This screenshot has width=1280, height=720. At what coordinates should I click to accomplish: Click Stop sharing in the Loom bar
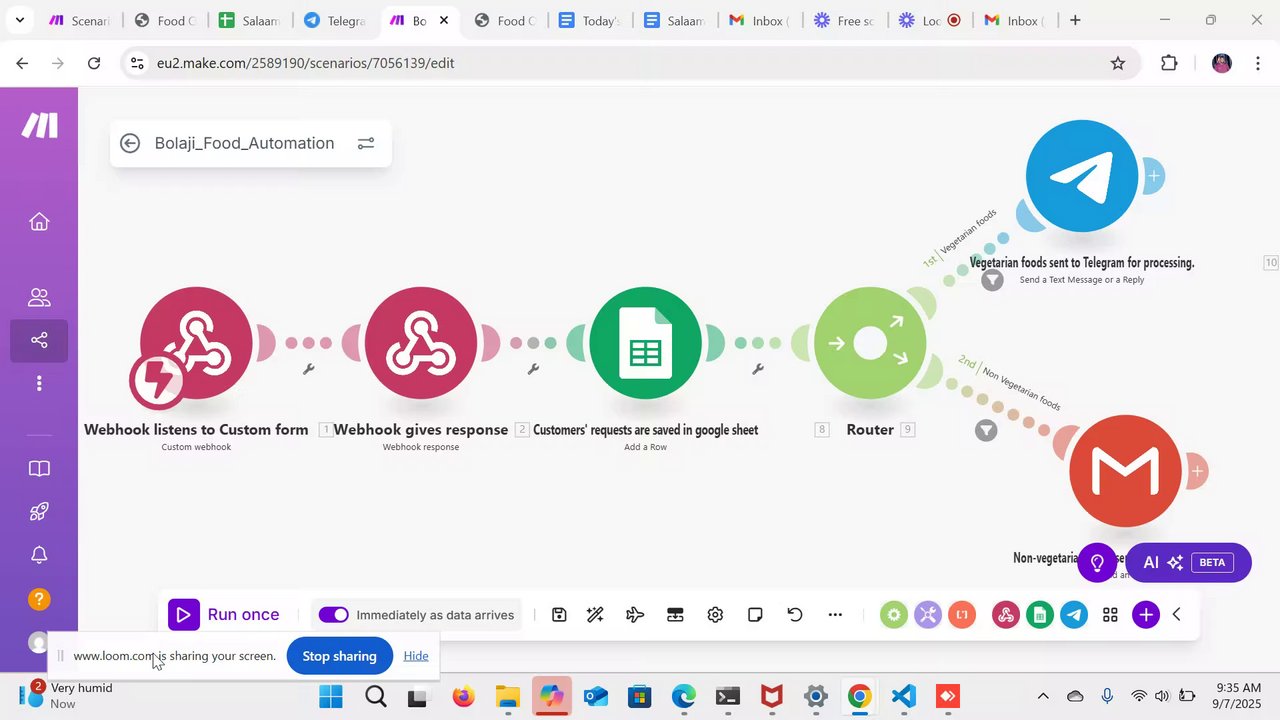pyautogui.click(x=339, y=656)
